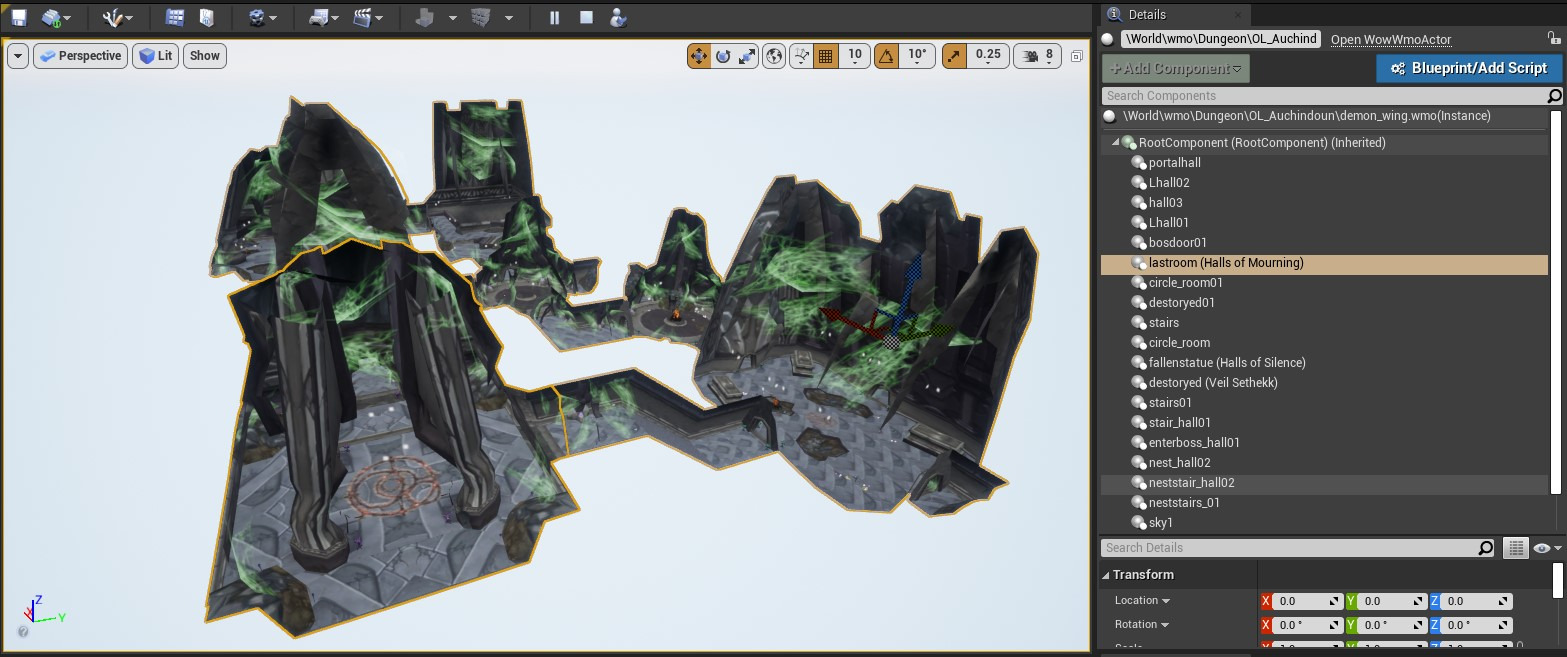
Task: Click the Save Current Level floppy icon
Action: (18, 18)
